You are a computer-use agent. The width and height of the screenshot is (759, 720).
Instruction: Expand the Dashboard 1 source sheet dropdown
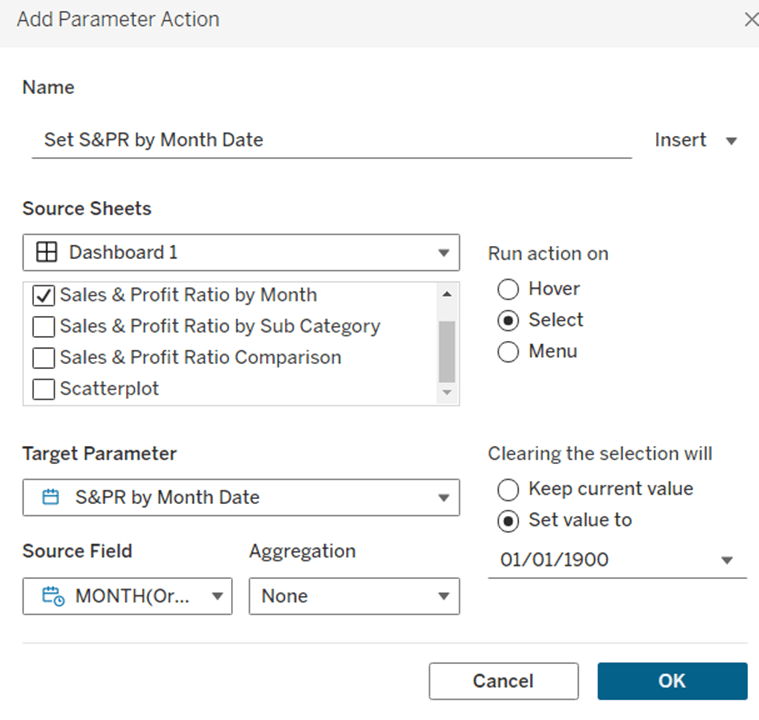click(443, 253)
